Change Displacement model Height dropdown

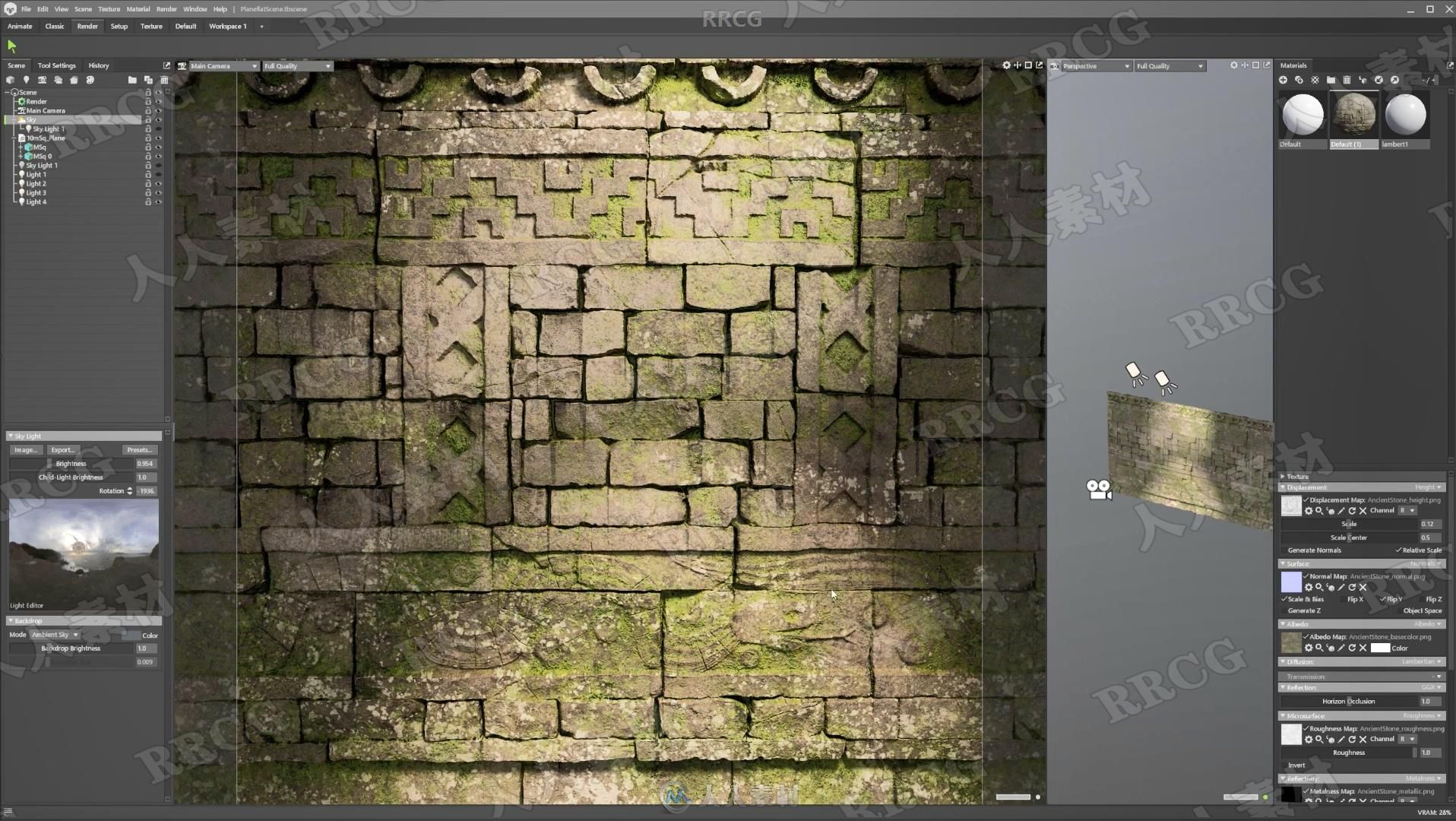point(1427,487)
